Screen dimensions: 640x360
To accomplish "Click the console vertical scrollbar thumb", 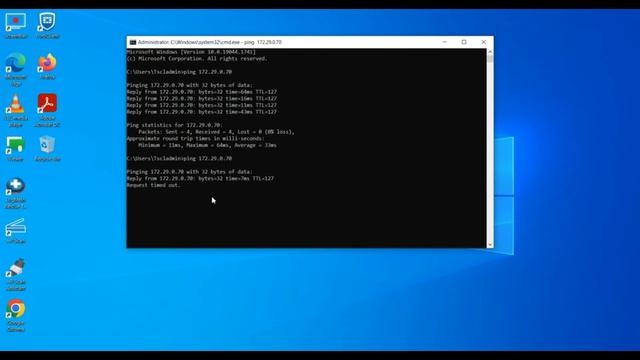I will [x=490, y=59].
